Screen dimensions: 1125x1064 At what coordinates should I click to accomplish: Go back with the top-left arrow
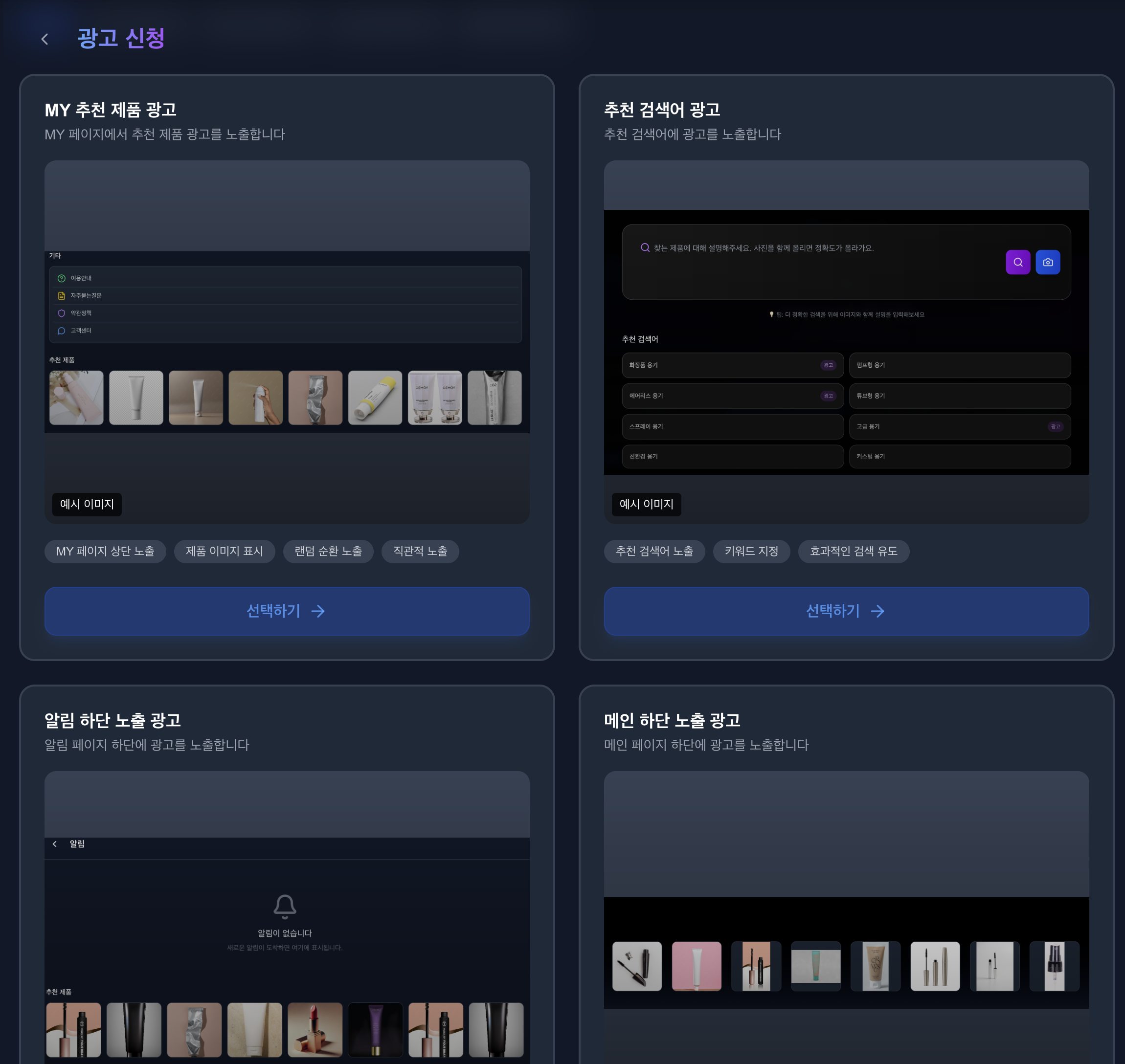[45, 39]
